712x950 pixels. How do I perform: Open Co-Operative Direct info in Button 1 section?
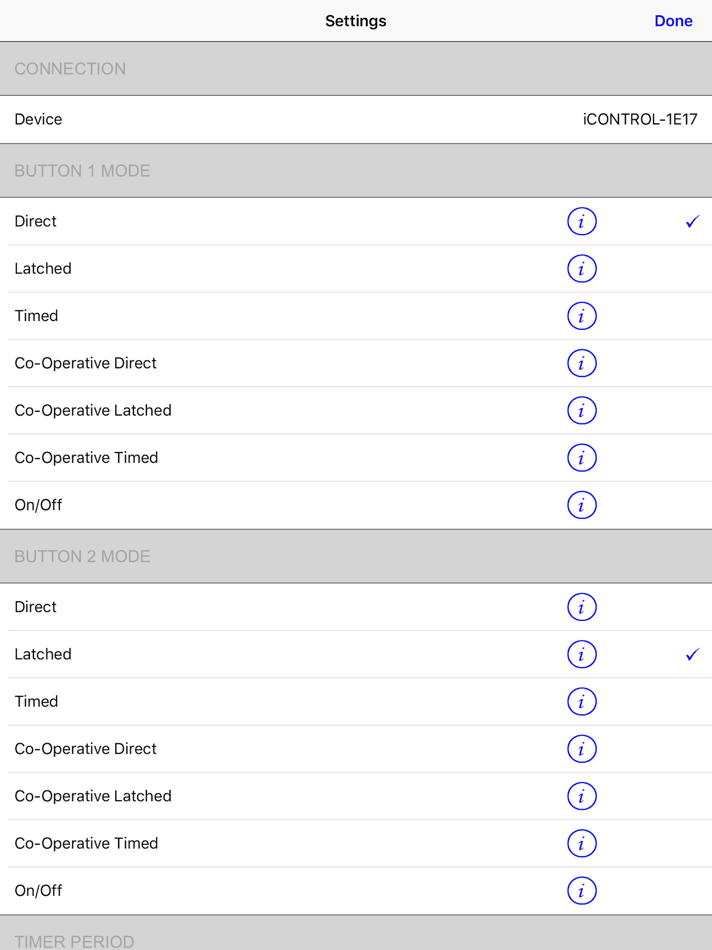(582, 363)
